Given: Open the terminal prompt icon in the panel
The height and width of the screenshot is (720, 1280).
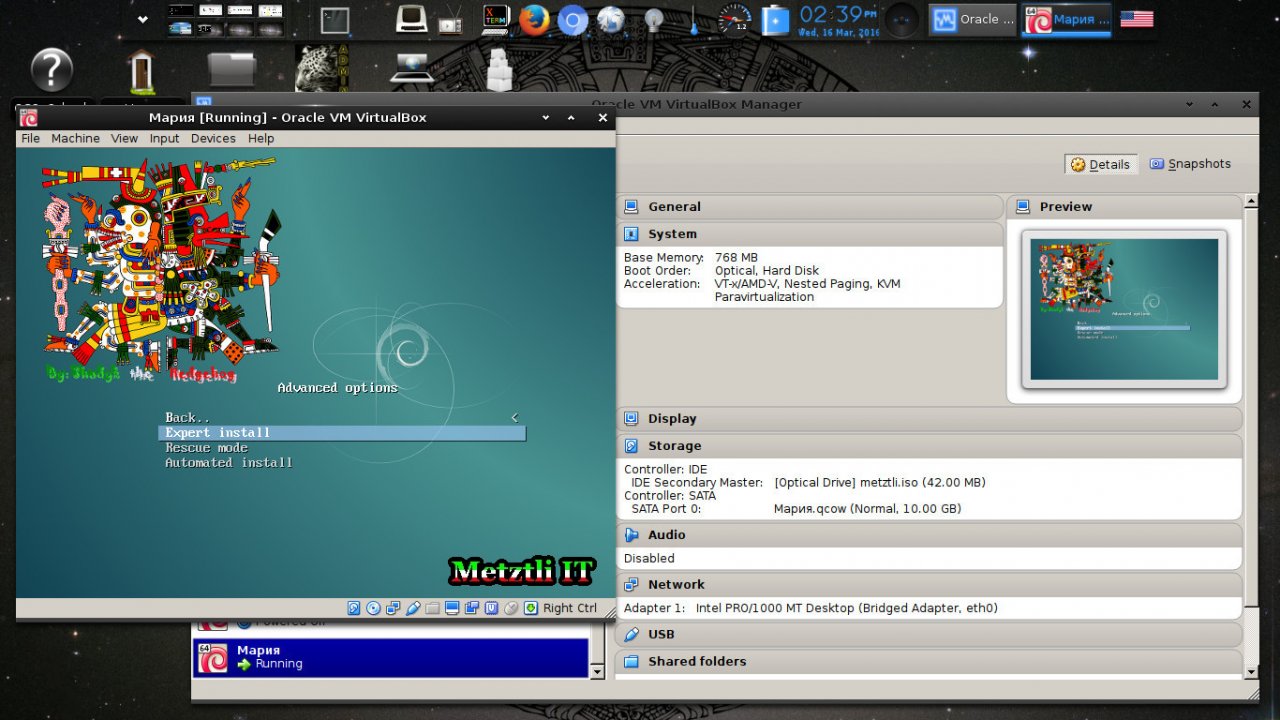Looking at the screenshot, I should point(335,19).
